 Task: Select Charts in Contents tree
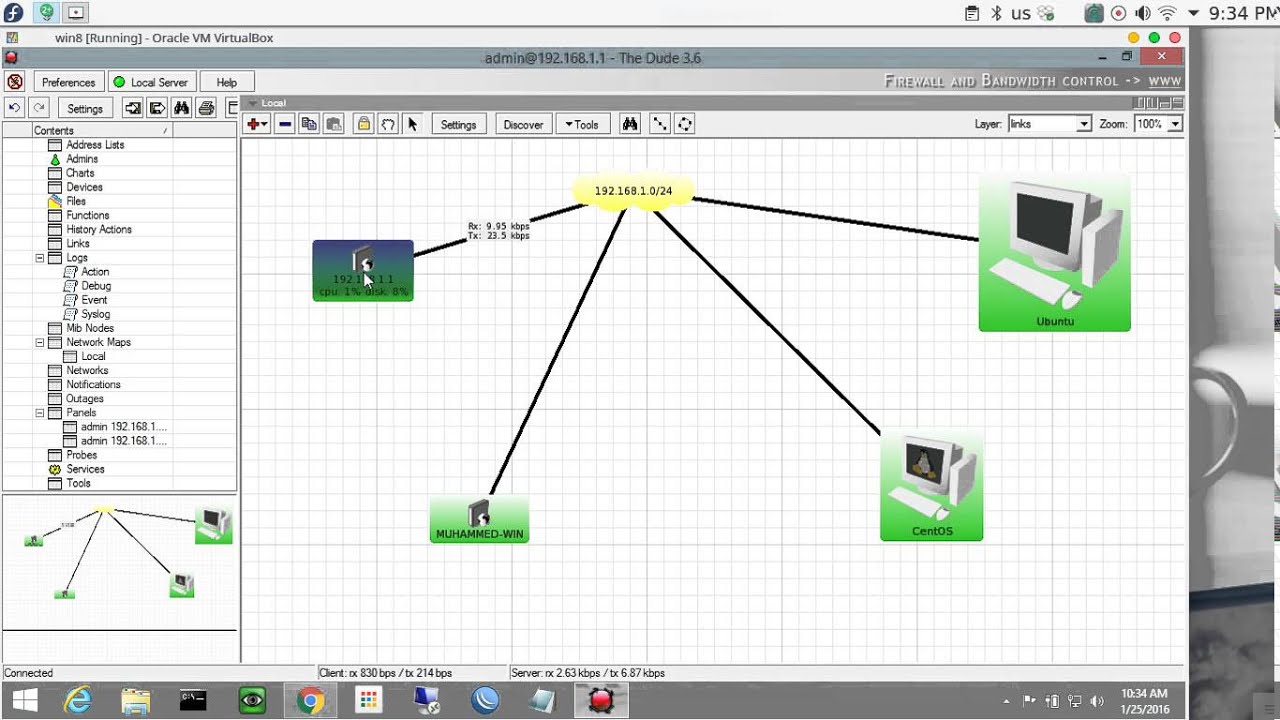pos(80,173)
